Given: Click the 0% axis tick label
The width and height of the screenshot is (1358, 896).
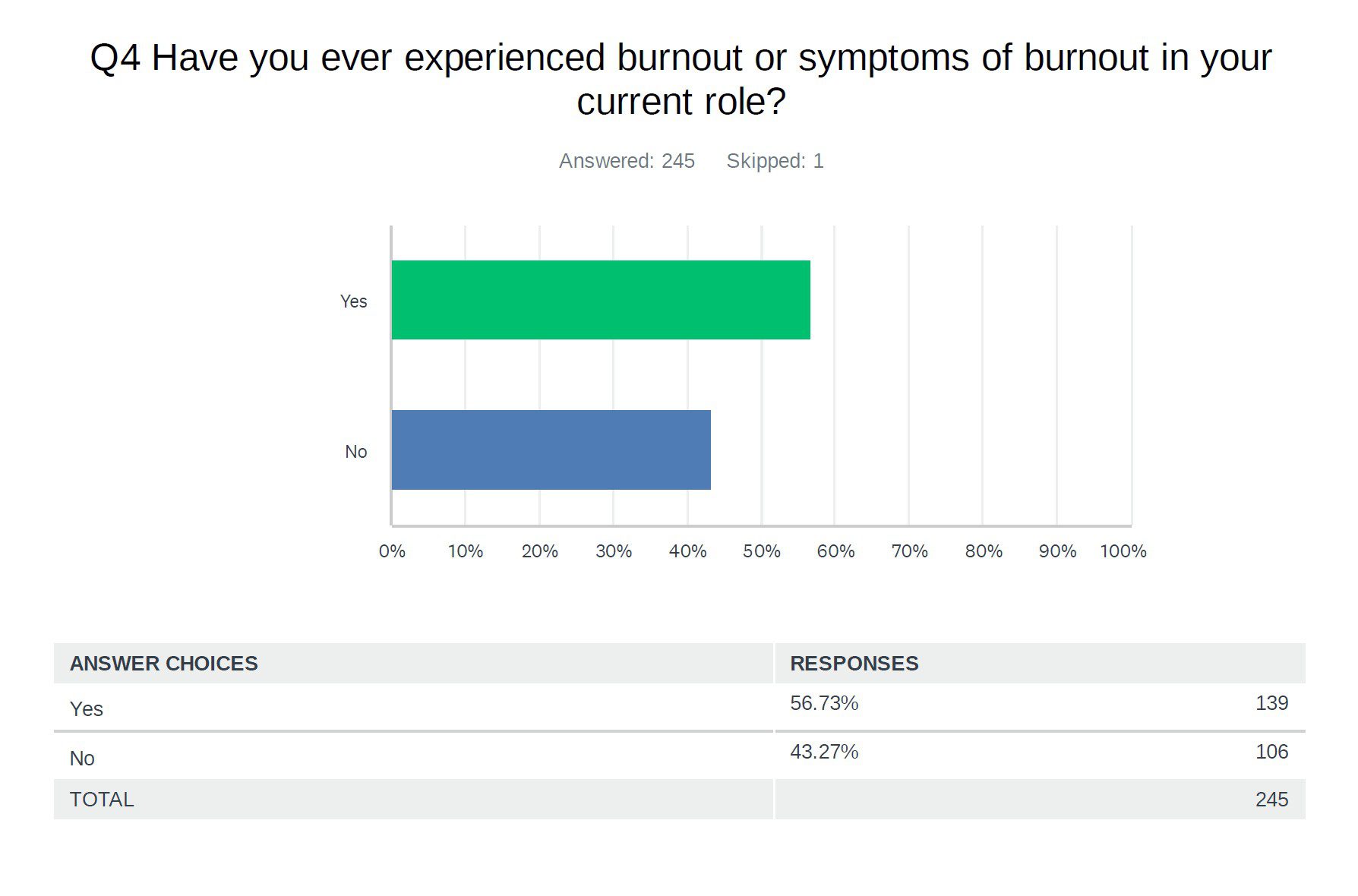Looking at the screenshot, I should 392,551.
